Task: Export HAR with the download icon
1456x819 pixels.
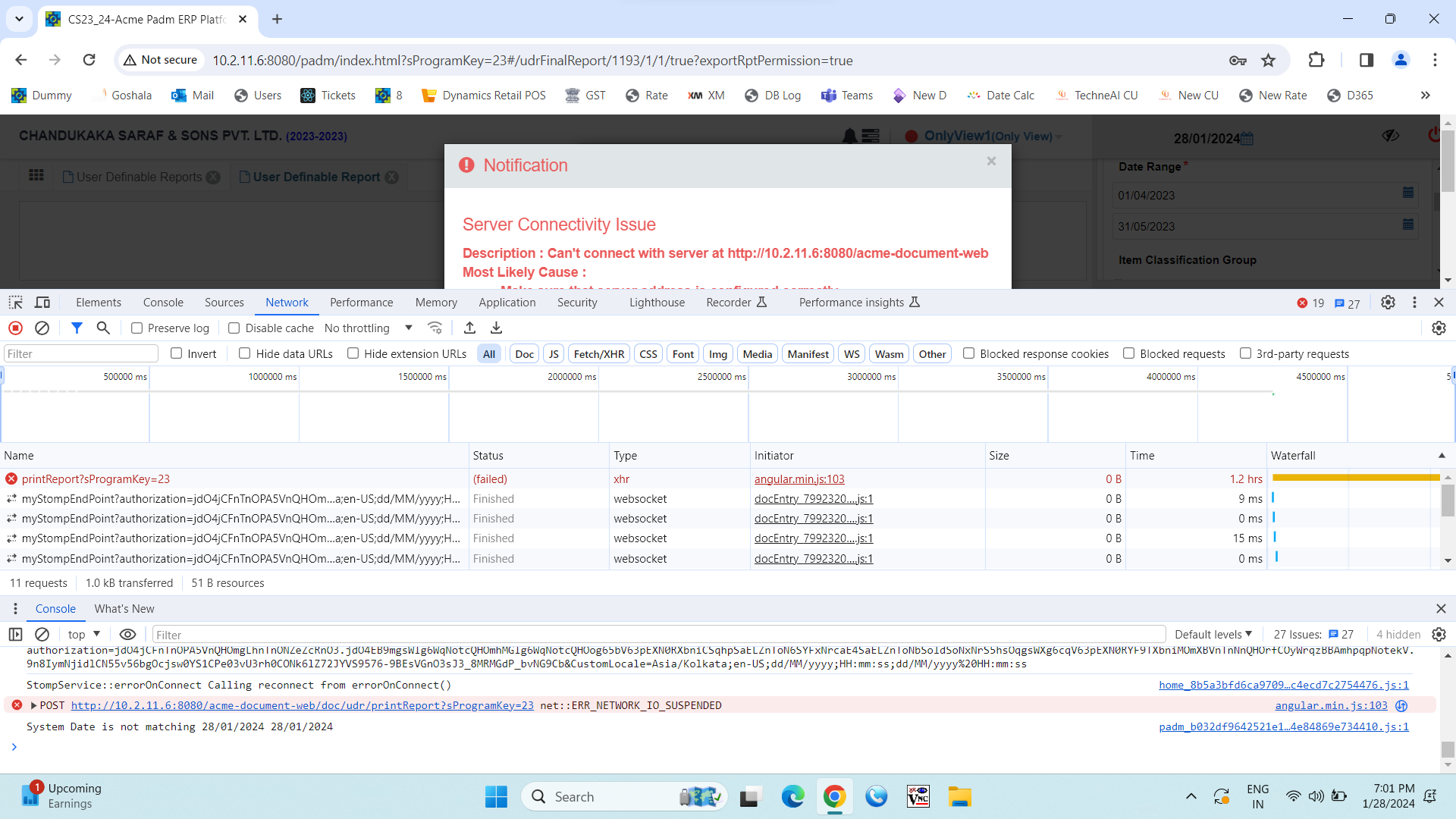Action: [x=496, y=328]
